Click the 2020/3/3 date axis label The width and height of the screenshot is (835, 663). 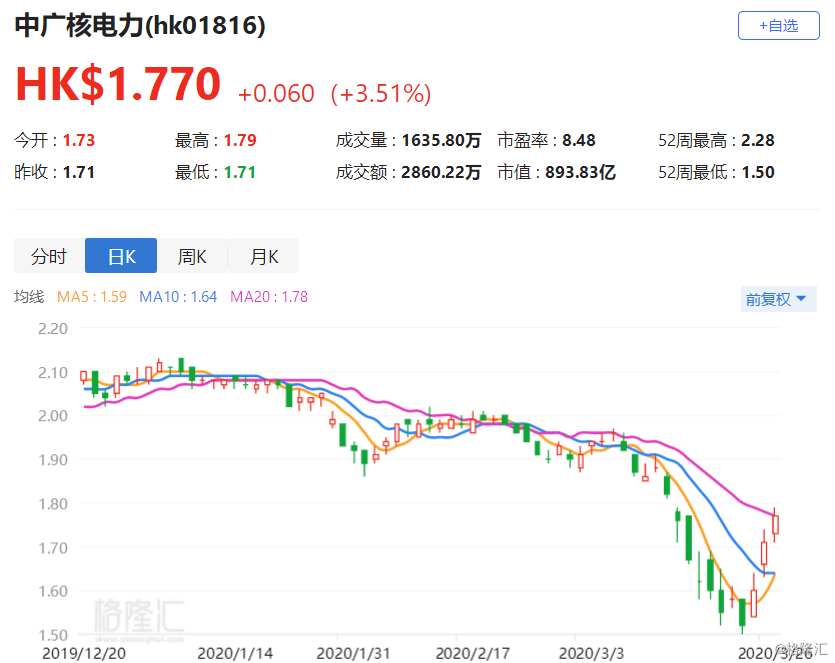[591, 653]
